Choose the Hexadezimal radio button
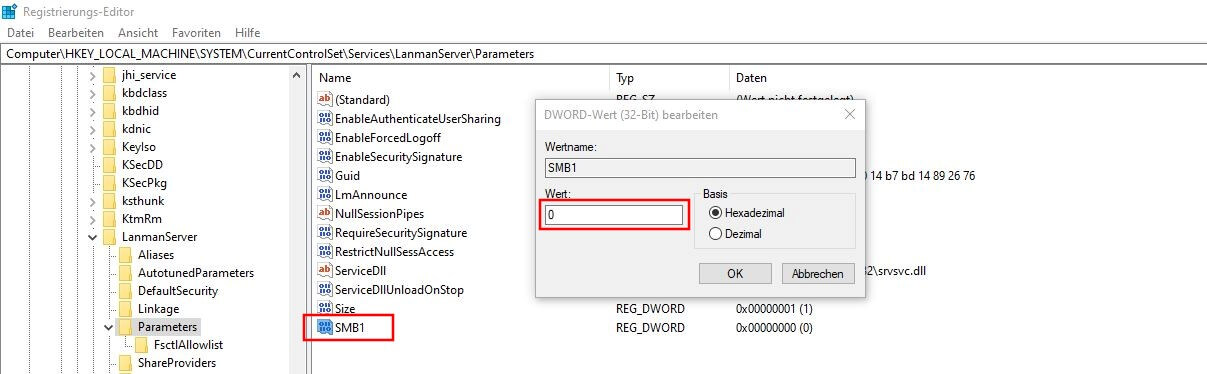Image resolution: width=1207 pixels, height=374 pixels. (x=714, y=213)
